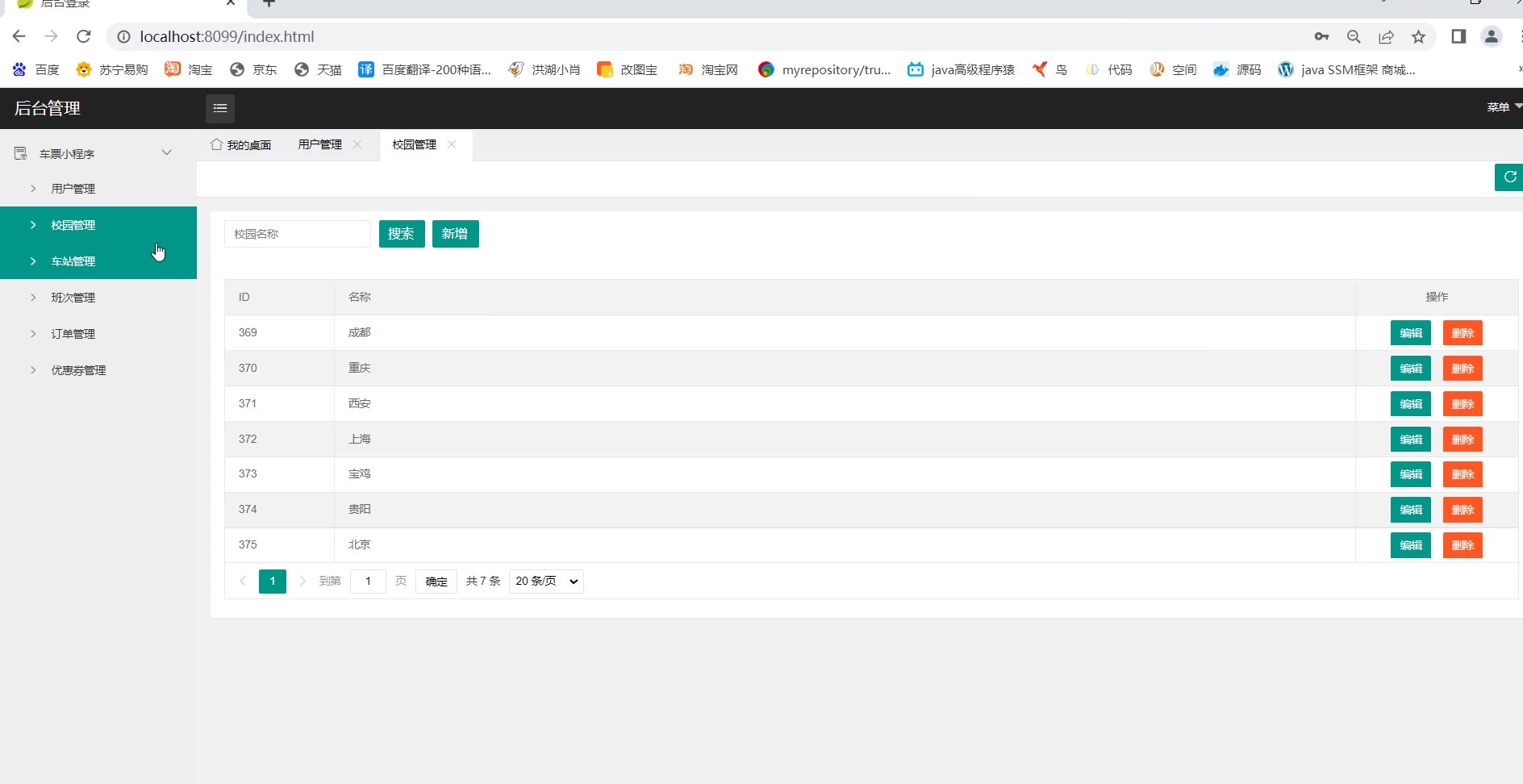The image size is (1523, 784).
Task: Open the 20 条/页 page size dropdown
Action: (x=546, y=581)
